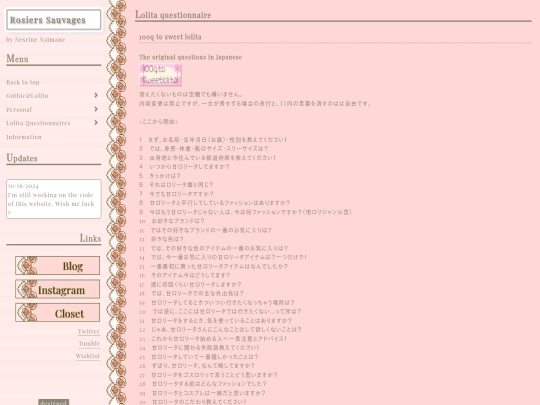This screenshot has height=405, width=540.
Task: Expand the Gothic&Lolita submenu arrow
Action: [96, 95]
